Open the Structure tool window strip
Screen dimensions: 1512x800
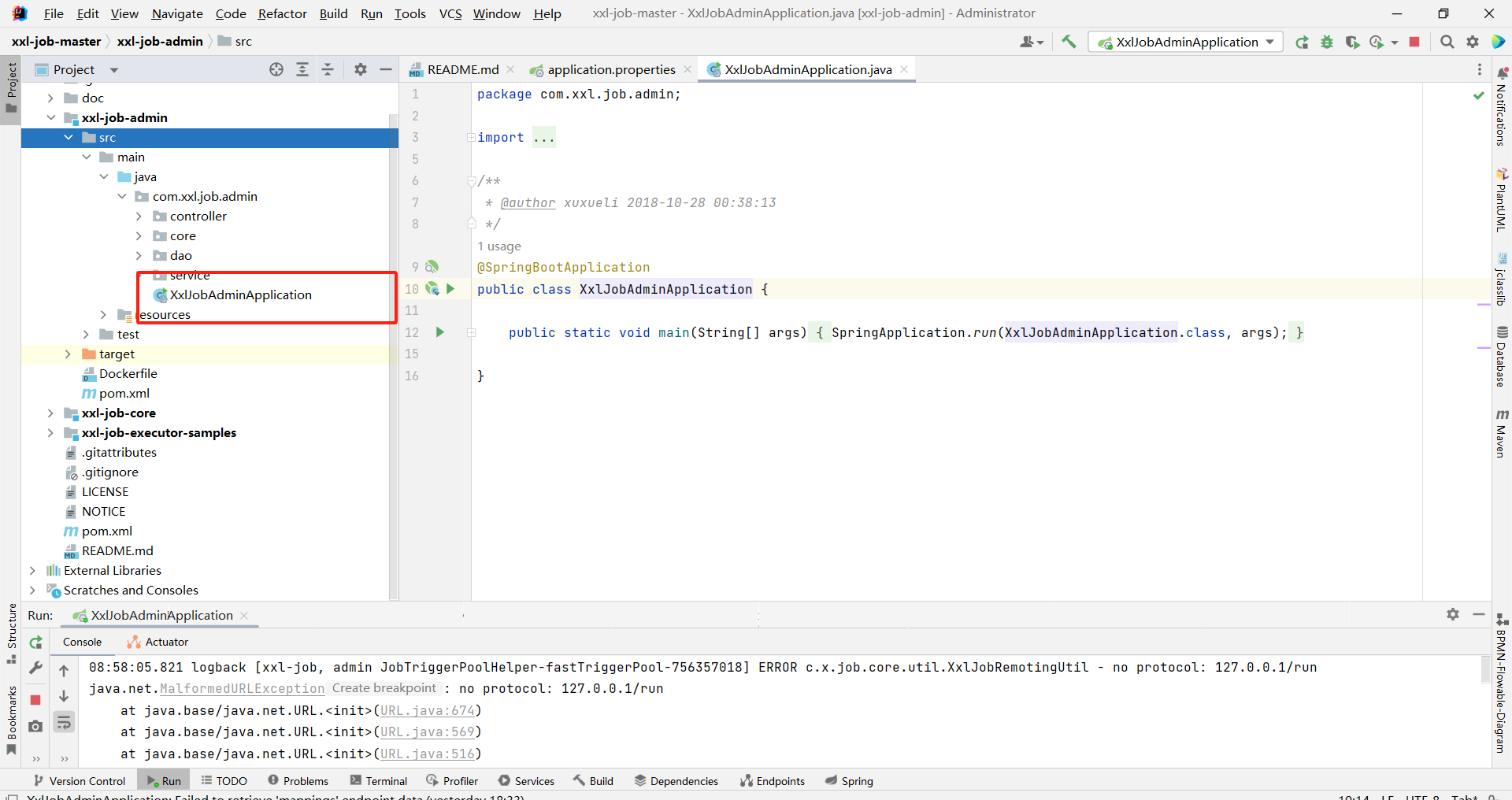12,633
